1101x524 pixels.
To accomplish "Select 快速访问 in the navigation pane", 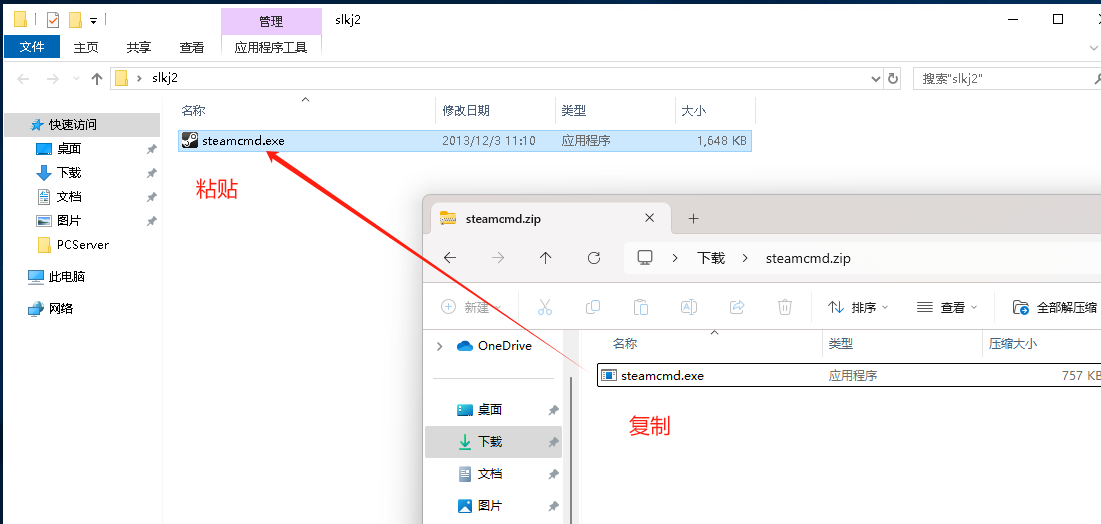I will (73, 125).
